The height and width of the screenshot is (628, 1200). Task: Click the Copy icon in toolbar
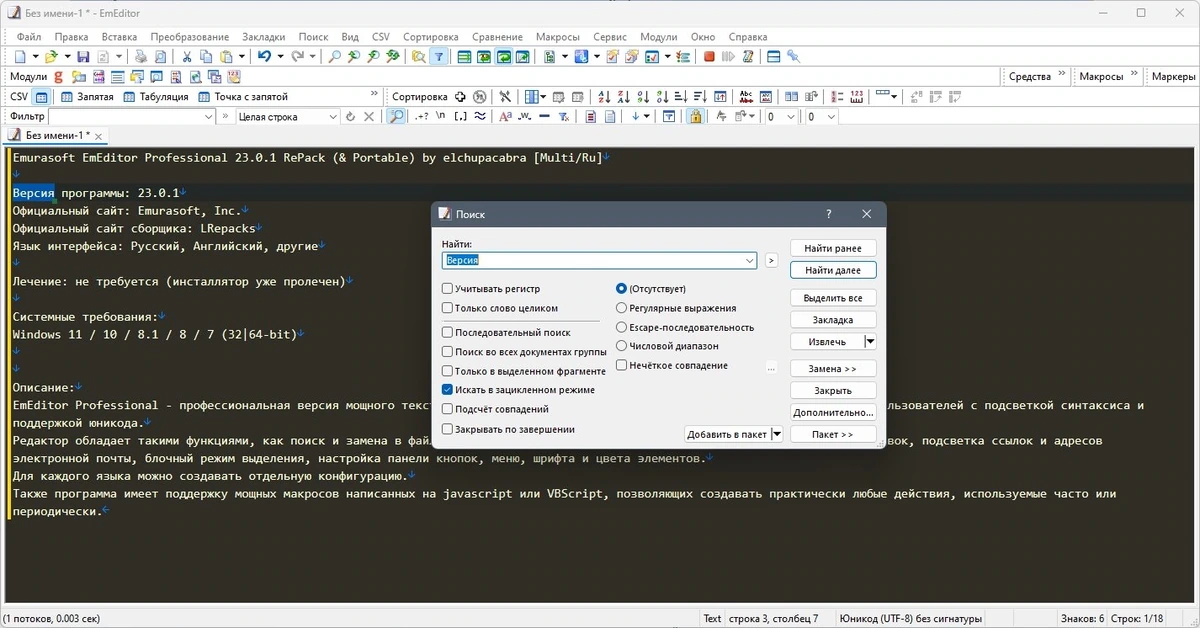tap(206, 57)
